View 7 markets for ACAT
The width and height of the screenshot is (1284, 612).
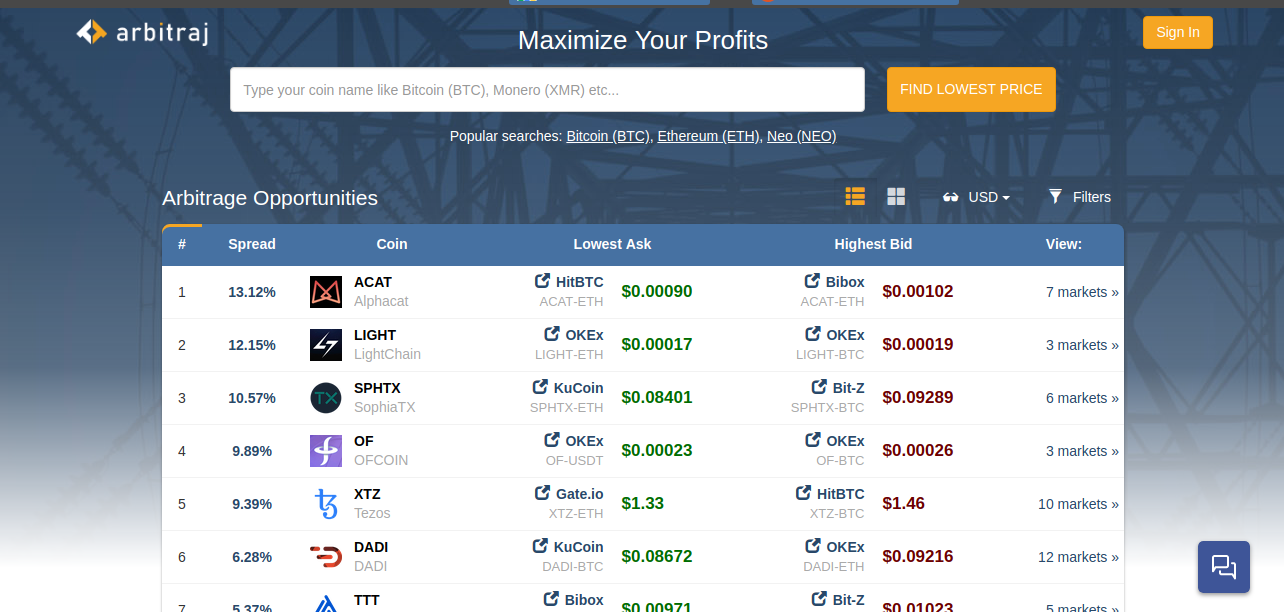click(x=1082, y=292)
